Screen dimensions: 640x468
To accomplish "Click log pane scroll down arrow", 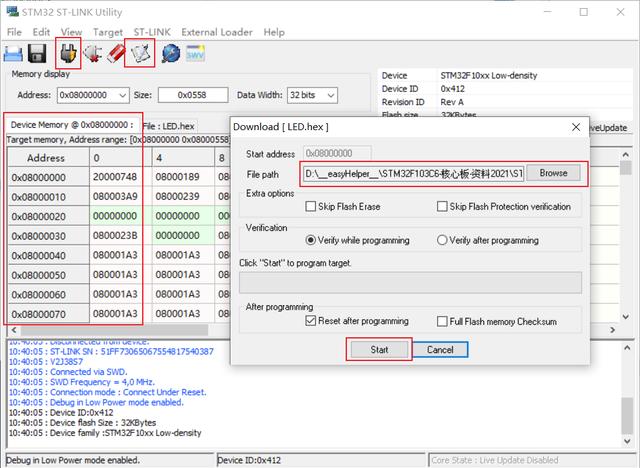I will tap(627, 441).
